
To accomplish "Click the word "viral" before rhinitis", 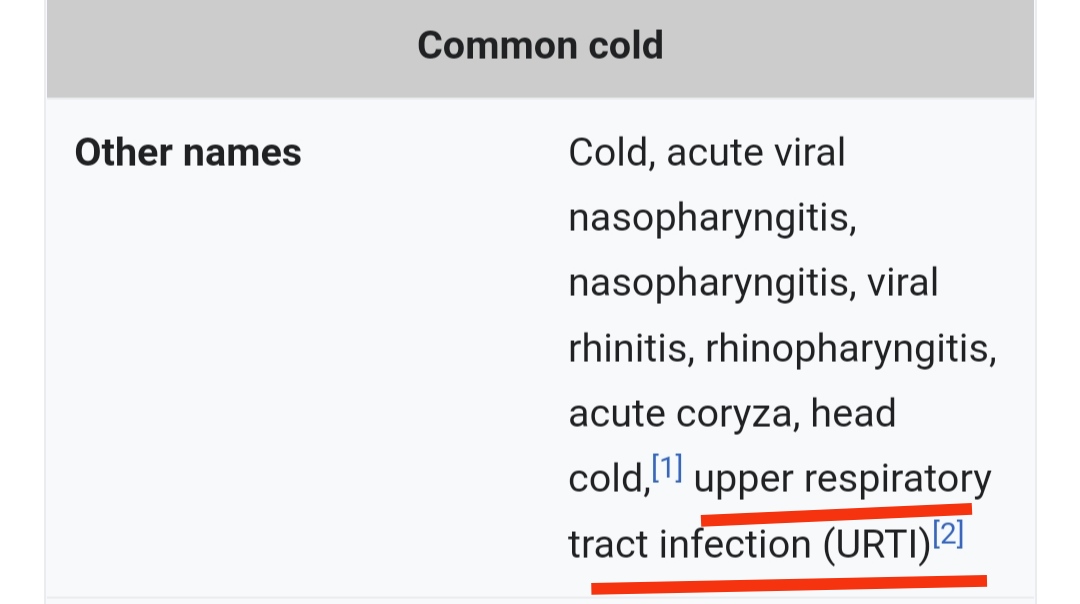I will (x=902, y=283).
